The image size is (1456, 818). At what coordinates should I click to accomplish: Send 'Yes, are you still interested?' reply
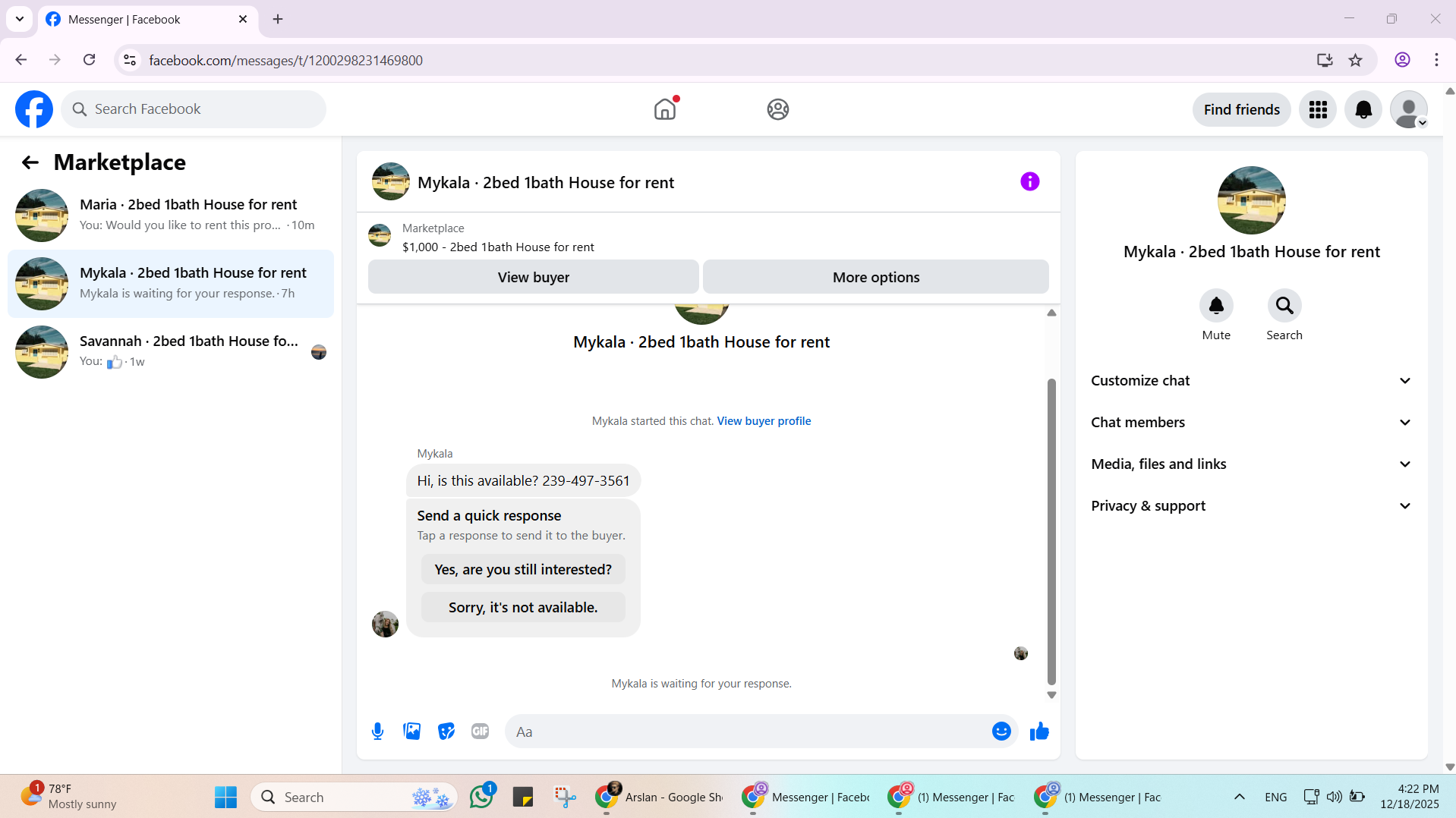pyautogui.click(x=523, y=570)
